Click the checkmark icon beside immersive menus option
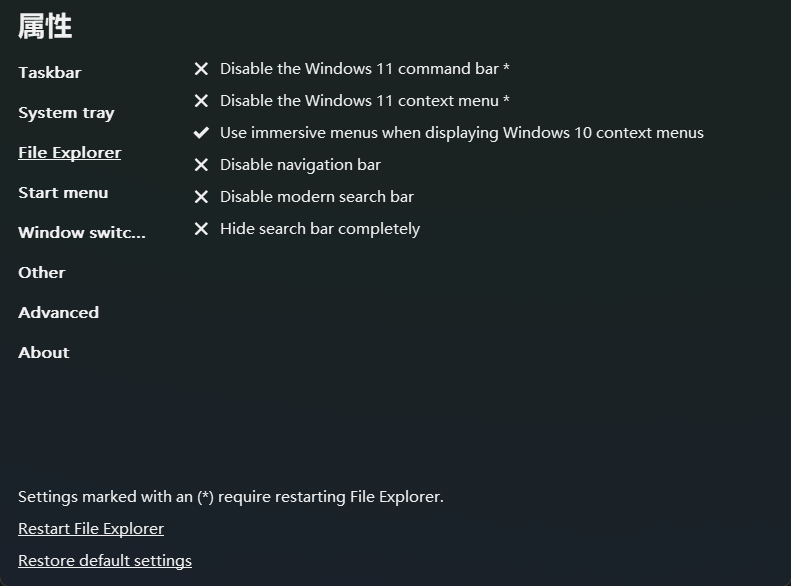The image size is (791, 586). coord(201,133)
